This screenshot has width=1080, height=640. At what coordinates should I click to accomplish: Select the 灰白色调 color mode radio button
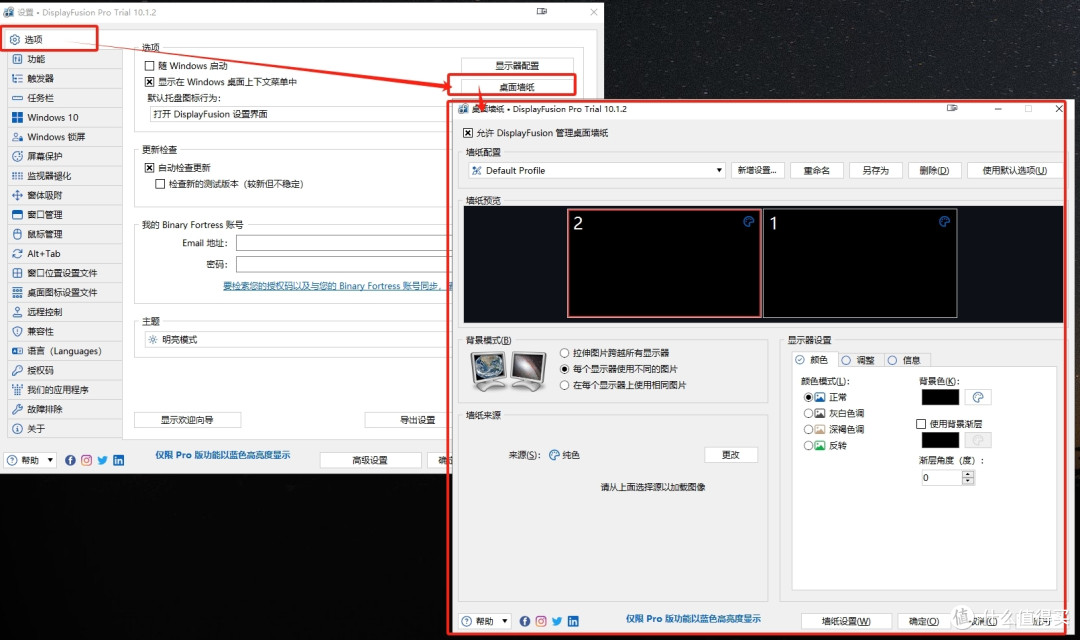pos(809,412)
